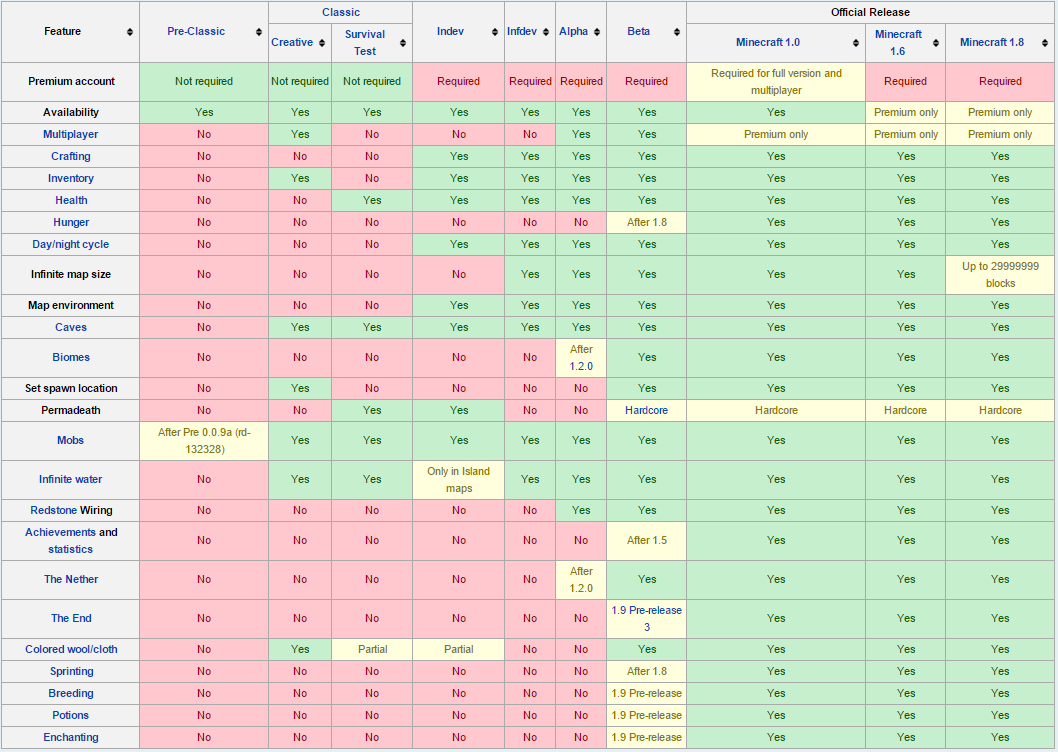This screenshot has width=1058, height=752.
Task: Open the Classic header link
Action: (x=341, y=12)
